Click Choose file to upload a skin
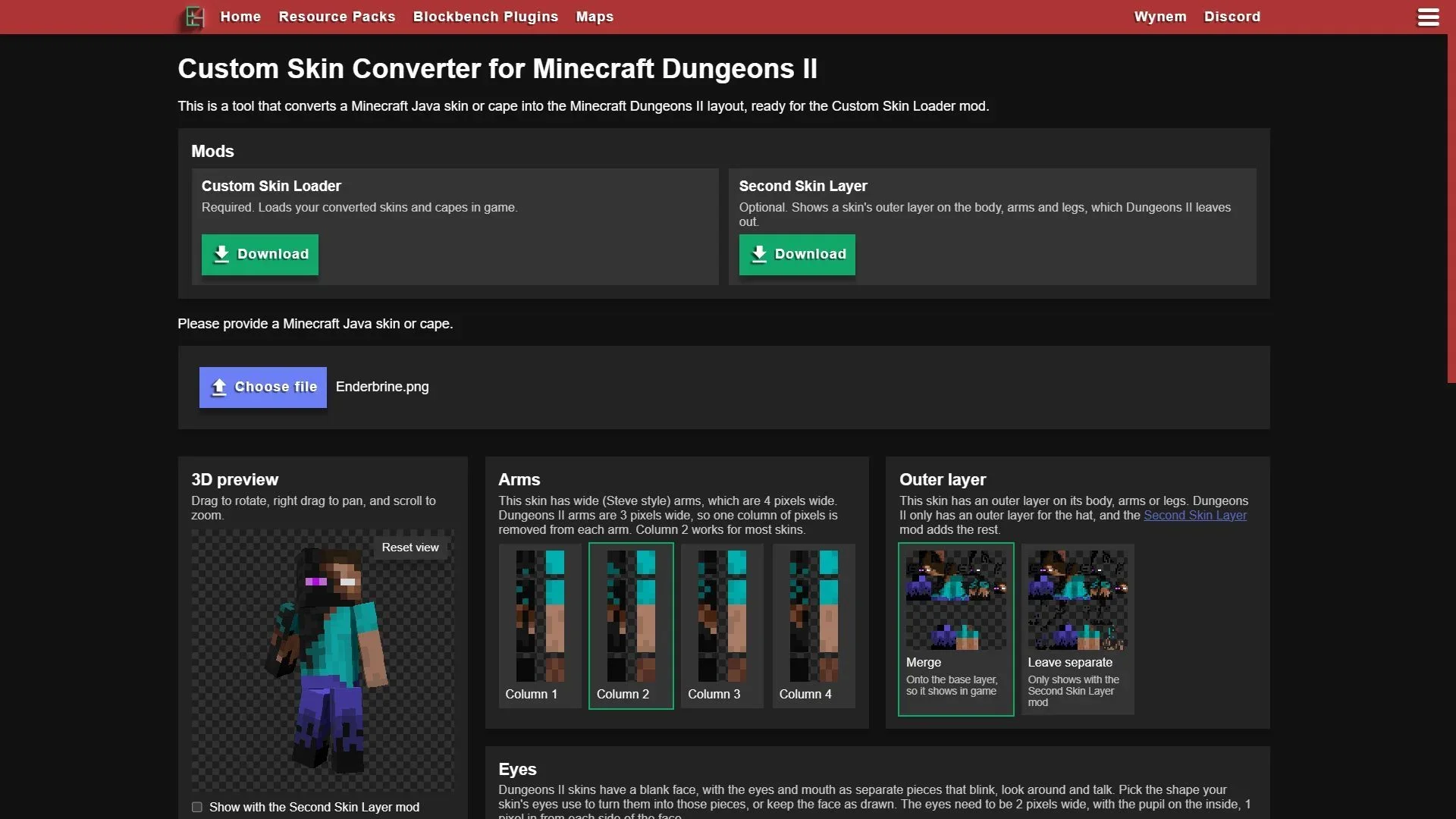 coord(263,387)
